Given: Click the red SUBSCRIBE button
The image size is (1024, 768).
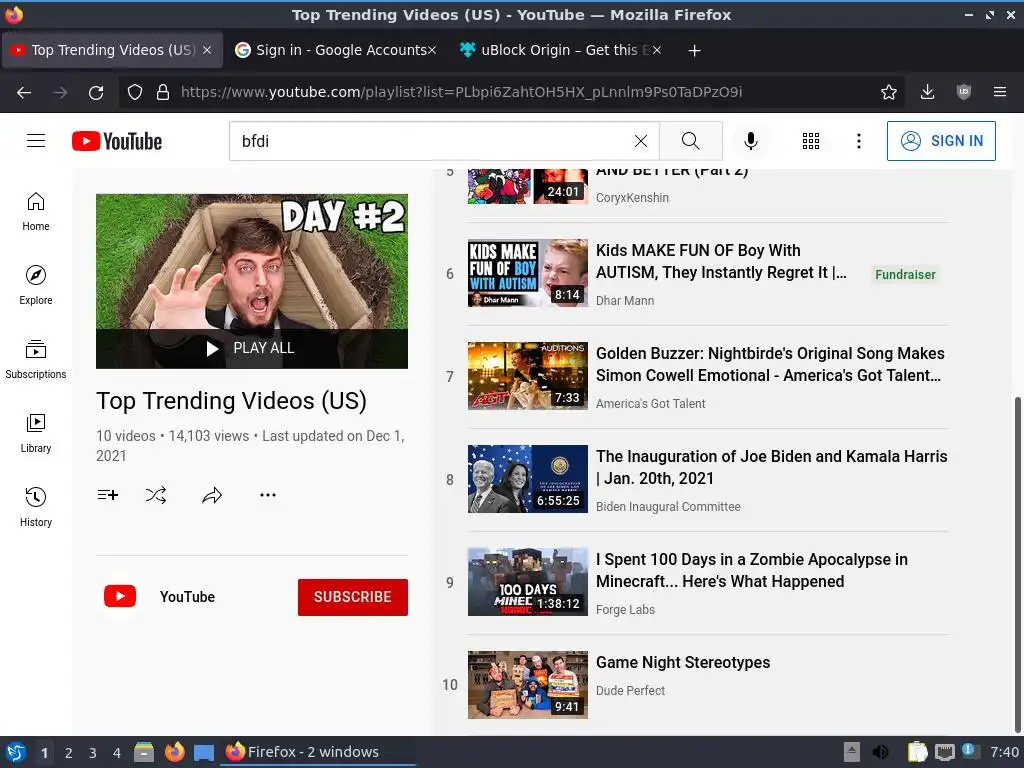Looking at the screenshot, I should pos(353,597).
